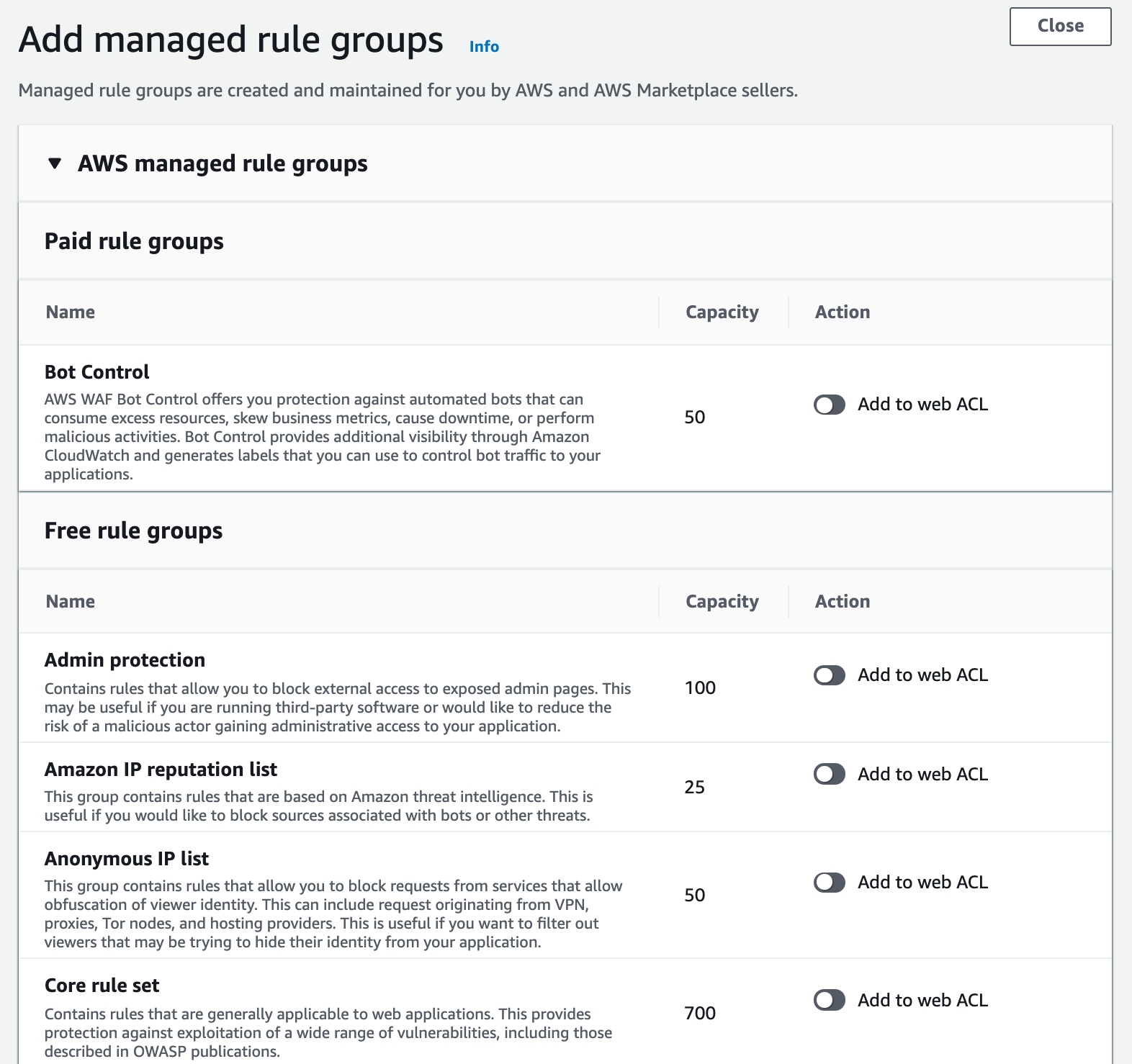Toggle Admin protection to add to ACL
Viewport: 1132px width, 1064px height.
tap(830, 675)
